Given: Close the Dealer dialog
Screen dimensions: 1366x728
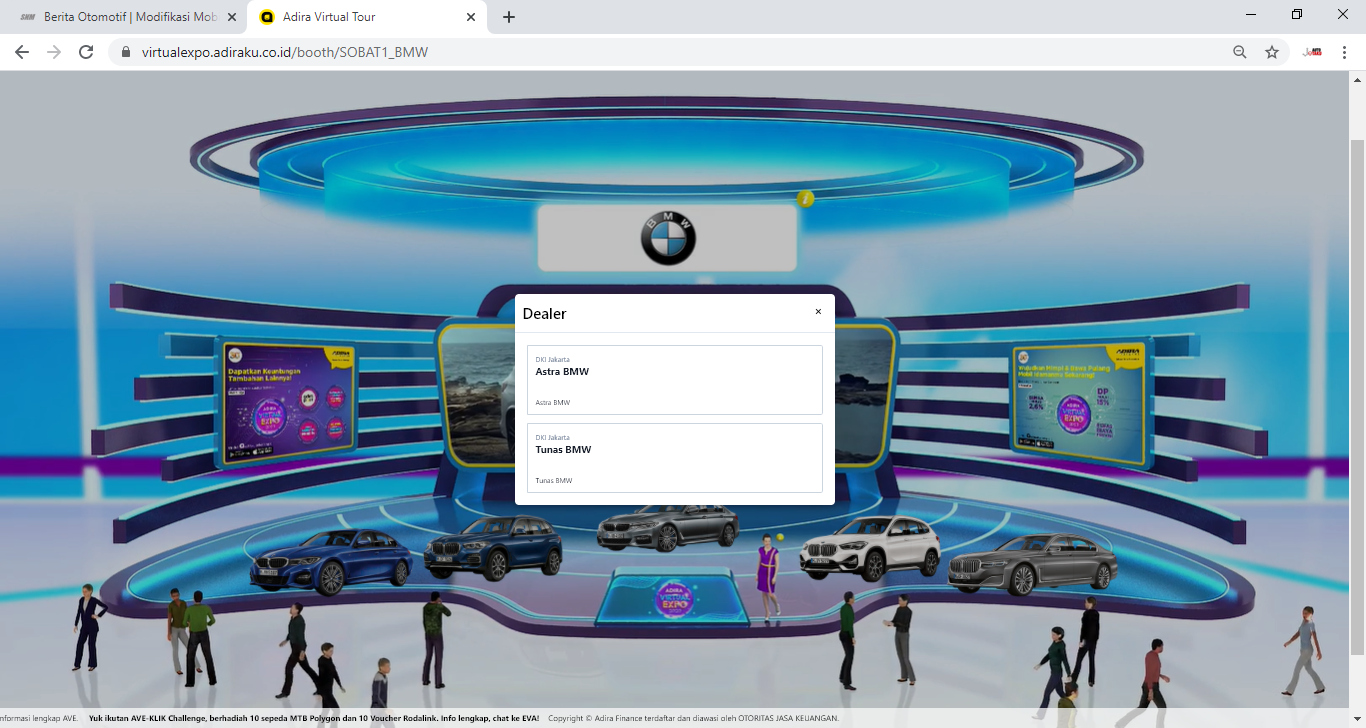Looking at the screenshot, I should tap(818, 312).
